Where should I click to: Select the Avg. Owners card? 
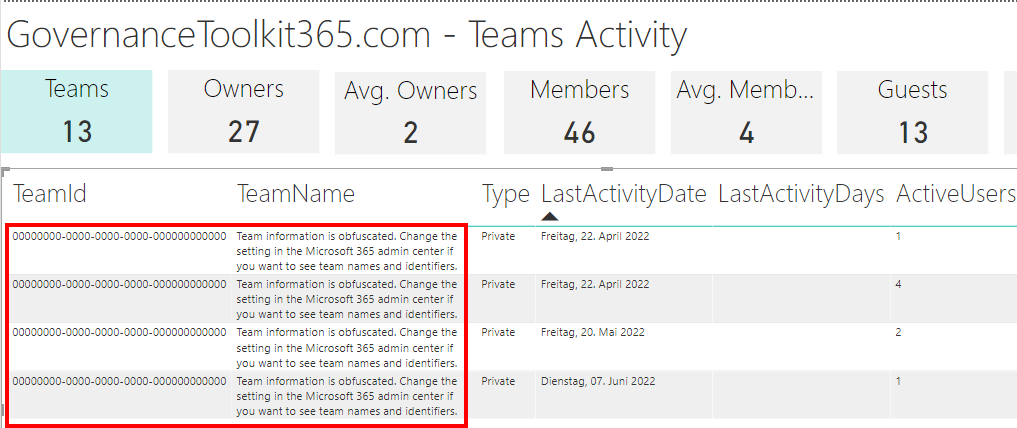pos(411,112)
